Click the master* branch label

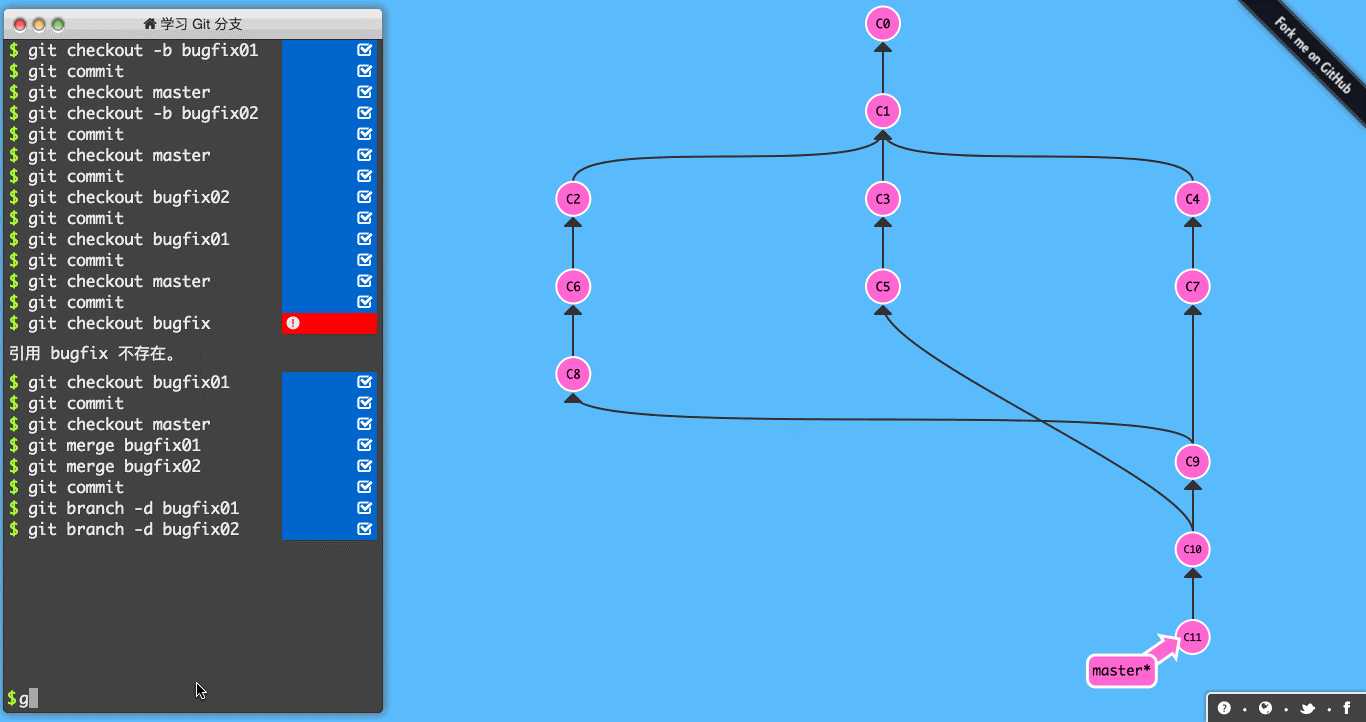[x=1121, y=671]
